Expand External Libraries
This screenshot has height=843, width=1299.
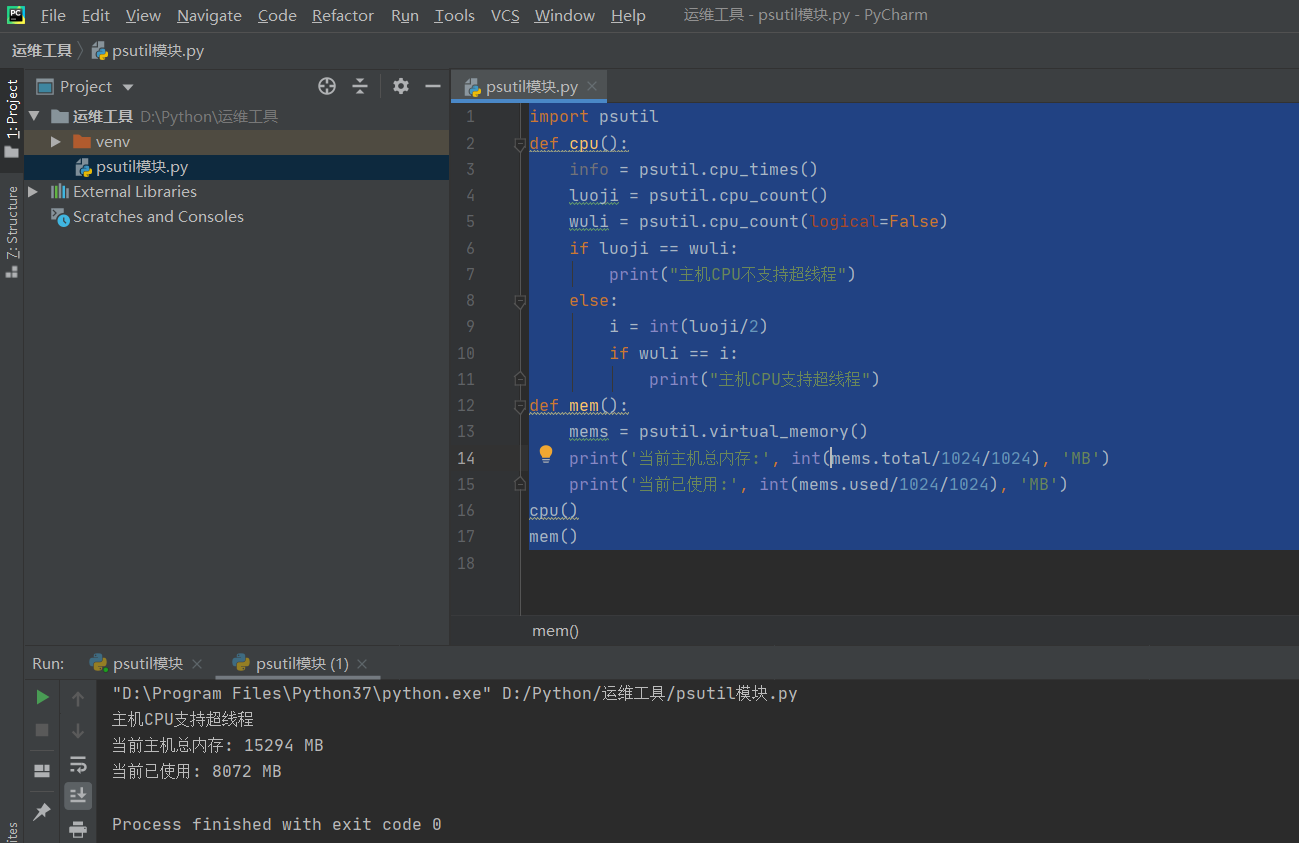(x=31, y=191)
